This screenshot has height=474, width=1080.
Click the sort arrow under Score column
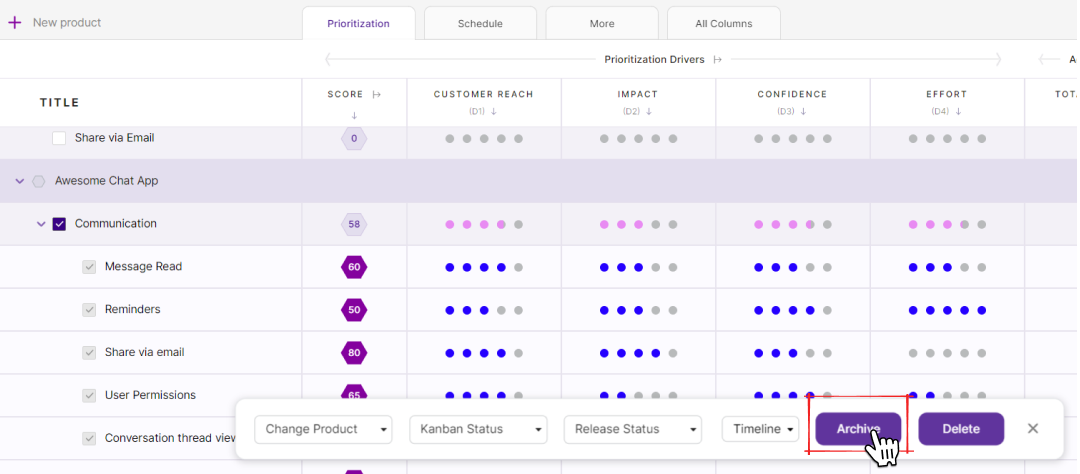[x=354, y=115]
